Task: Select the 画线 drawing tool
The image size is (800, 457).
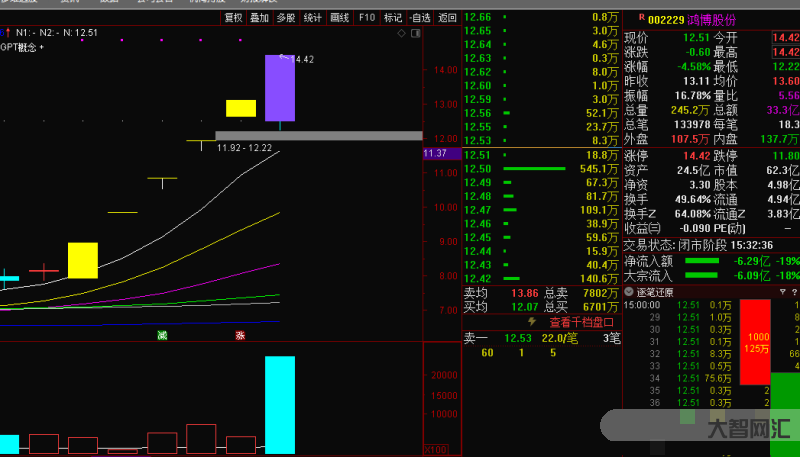Action: 340,18
